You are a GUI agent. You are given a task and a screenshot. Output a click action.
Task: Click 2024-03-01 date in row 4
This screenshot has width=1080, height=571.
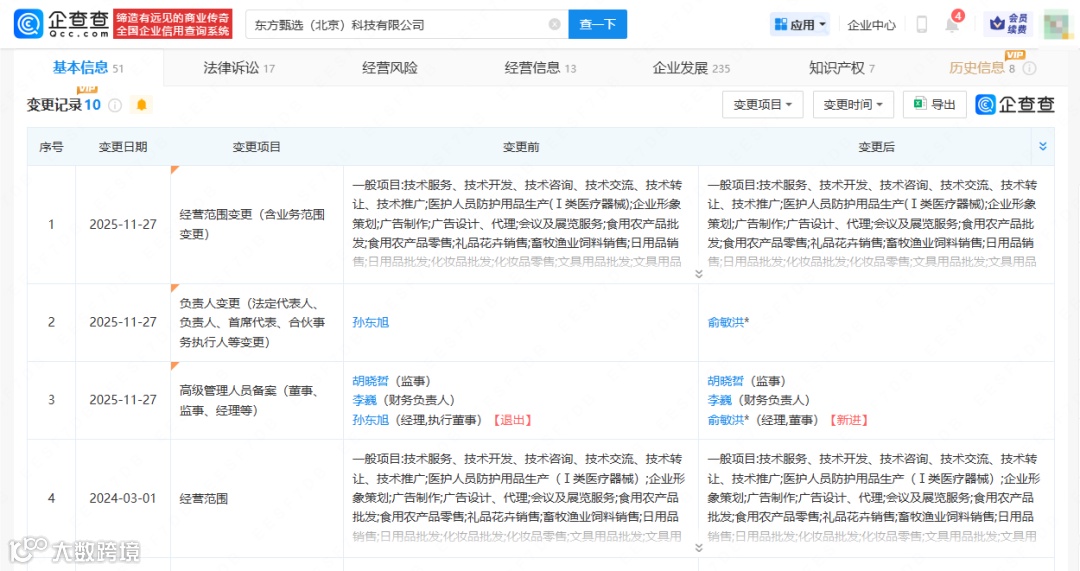pos(123,498)
